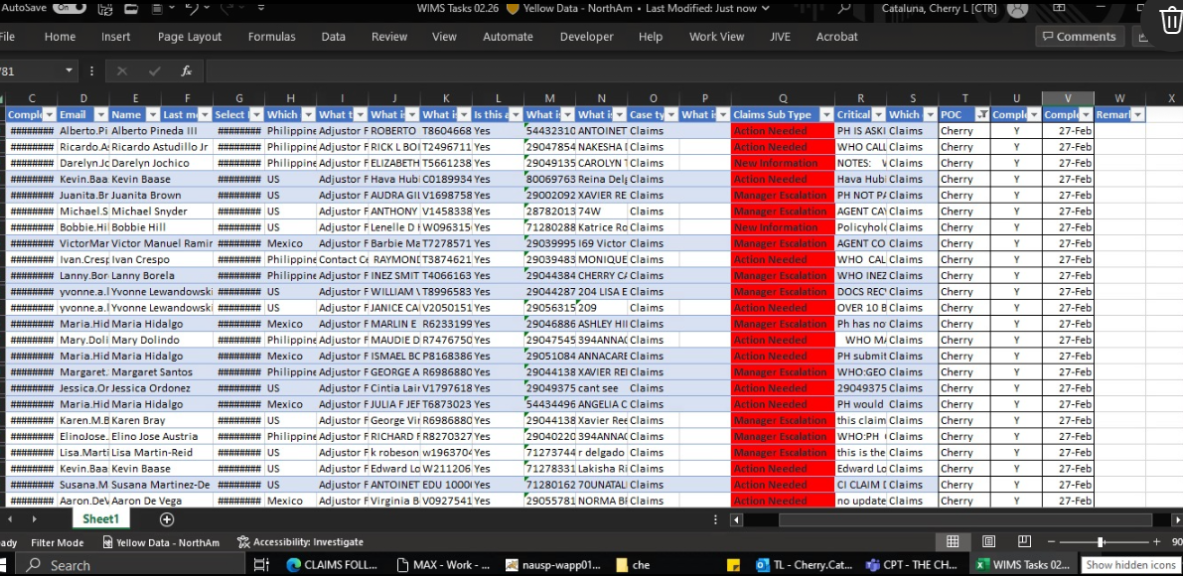
Task: Show hidden icons in the system tray
Action: (x=1131, y=564)
